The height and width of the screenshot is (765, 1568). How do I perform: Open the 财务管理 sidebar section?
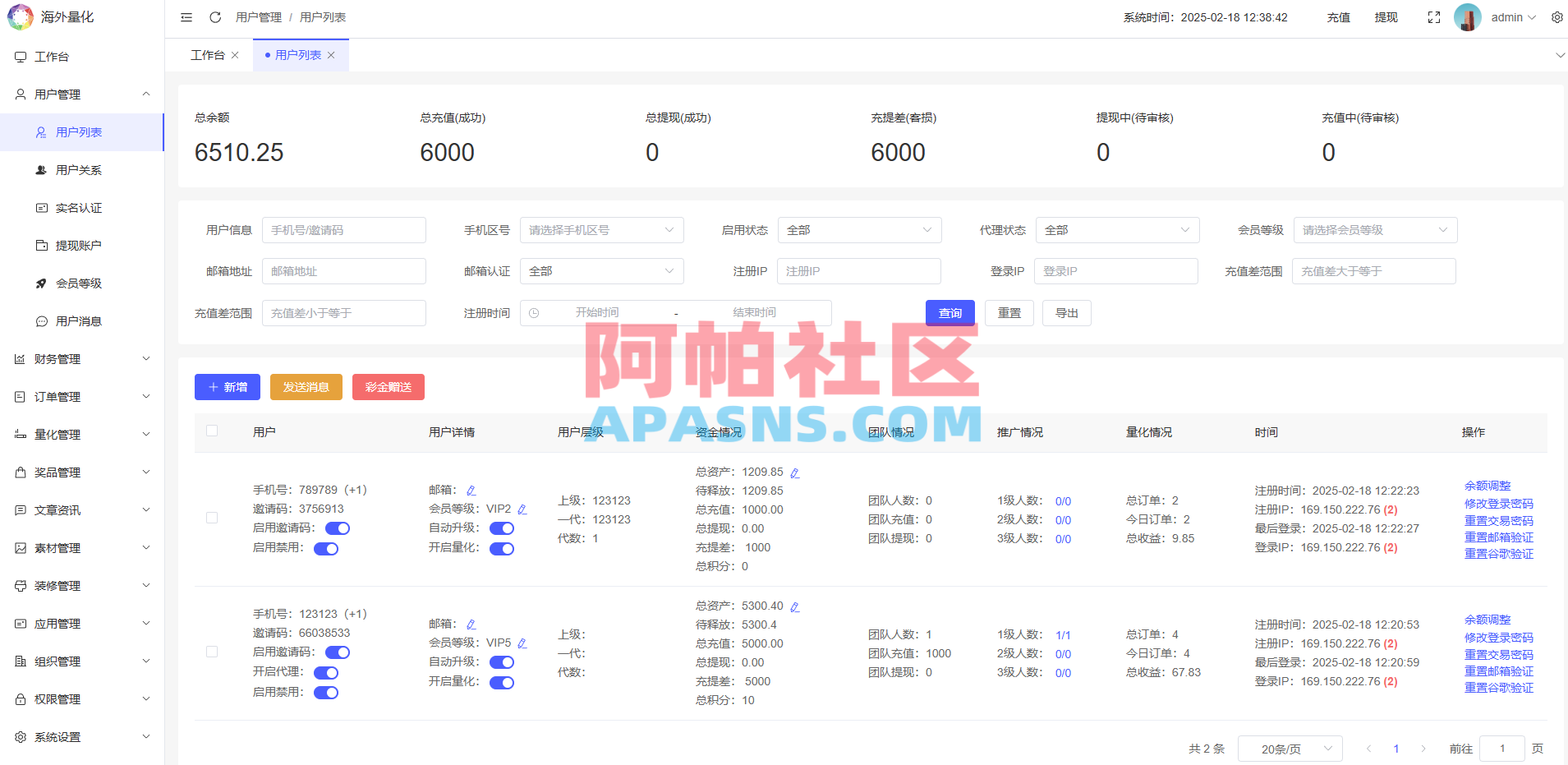pos(57,358)
